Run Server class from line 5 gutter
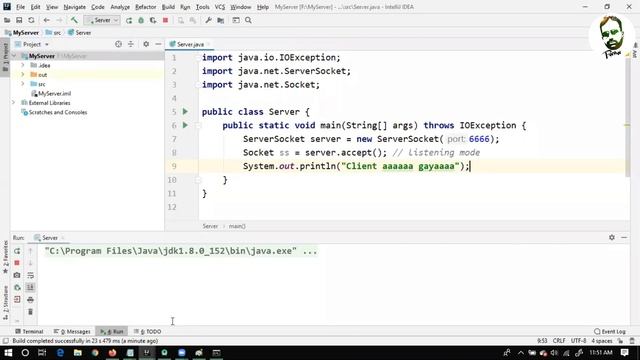 (185, 111)
